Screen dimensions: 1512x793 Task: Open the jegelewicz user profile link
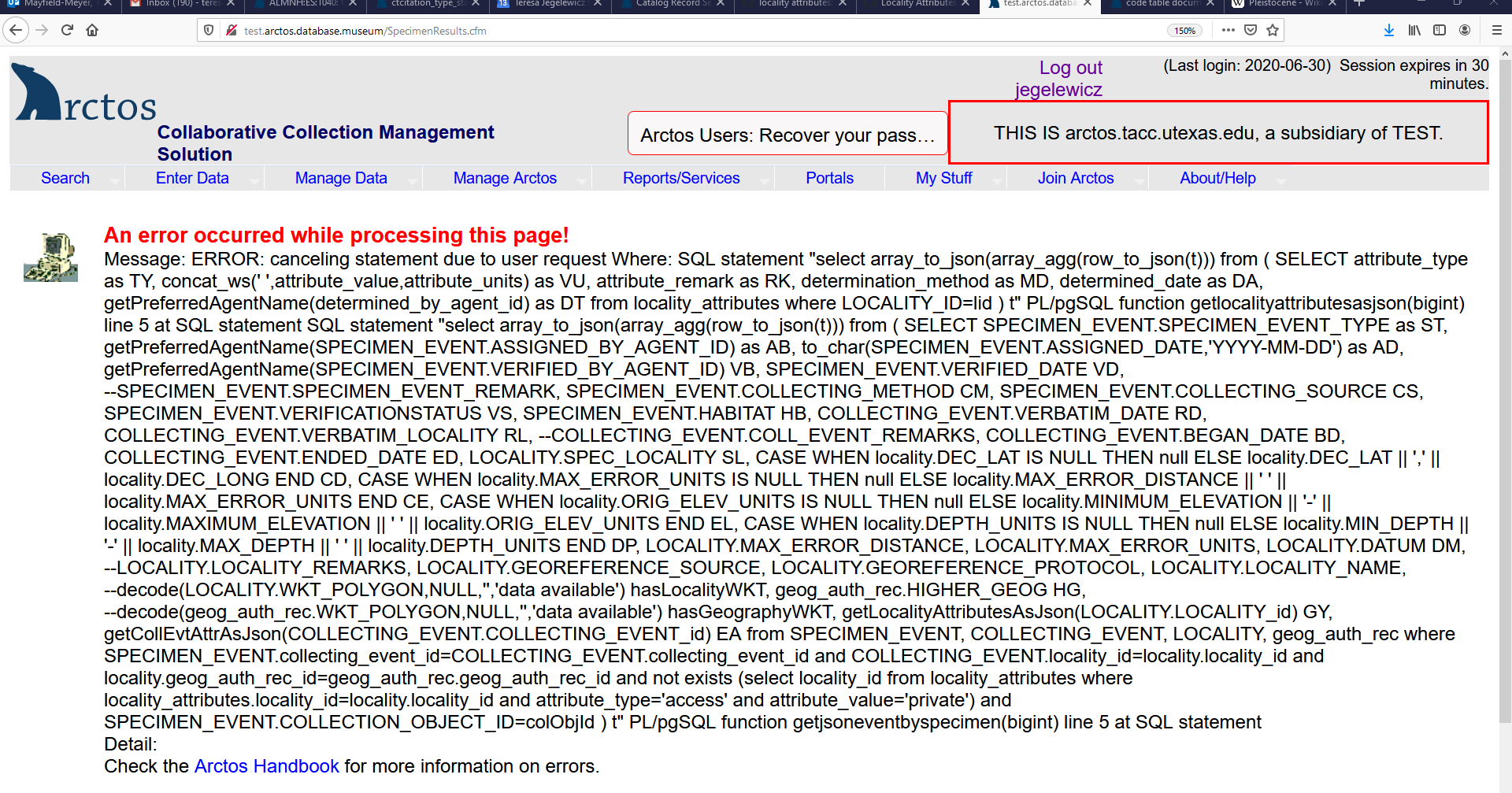(1059, 90)
